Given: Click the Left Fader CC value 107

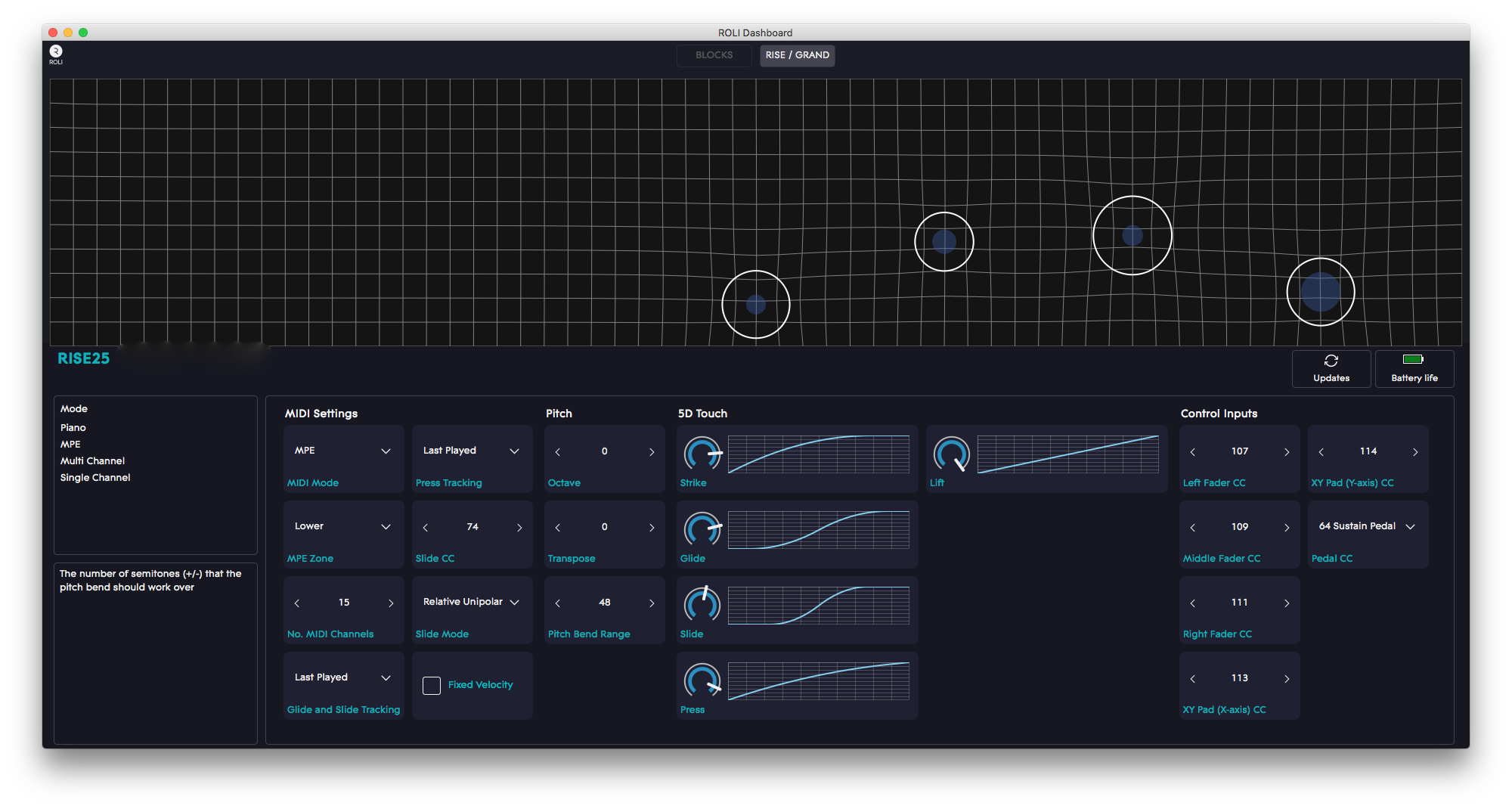Looking at the screenshot, I should tap(1240, 451).
